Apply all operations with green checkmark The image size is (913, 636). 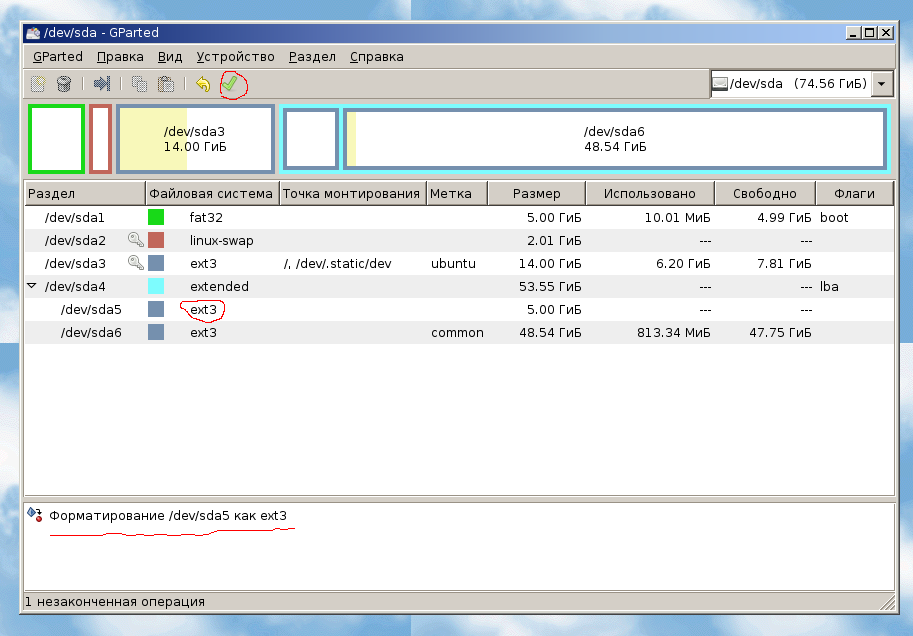(x=230, y=84)
